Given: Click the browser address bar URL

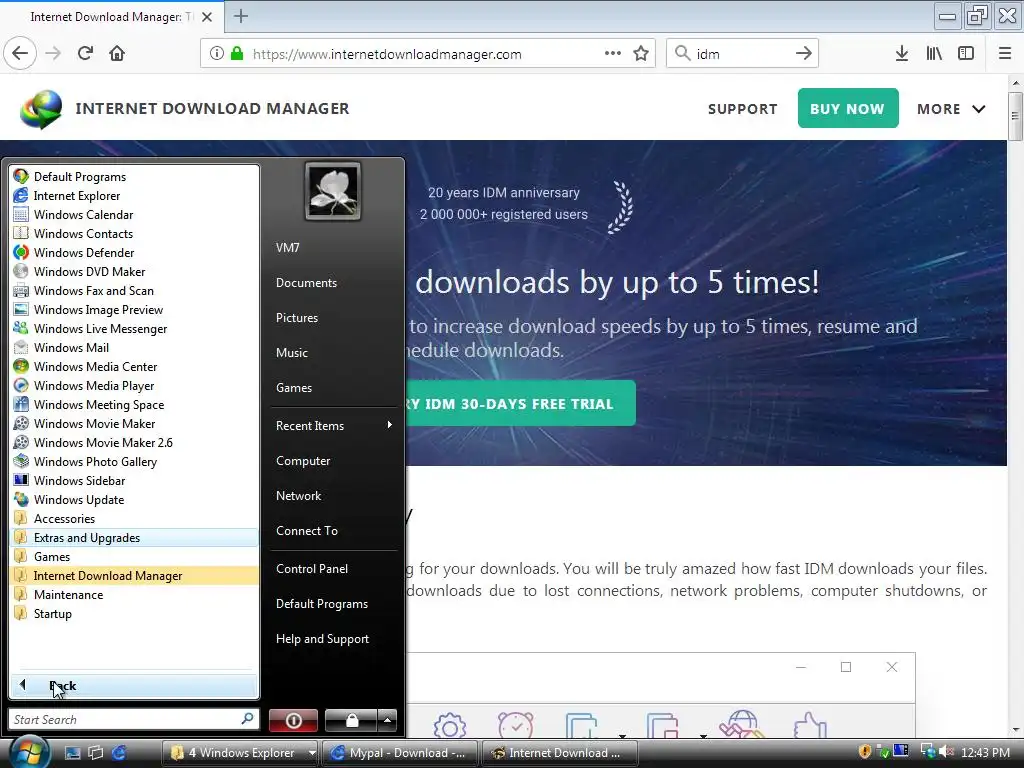Looking at the screenshot, I should pos(387,54).
